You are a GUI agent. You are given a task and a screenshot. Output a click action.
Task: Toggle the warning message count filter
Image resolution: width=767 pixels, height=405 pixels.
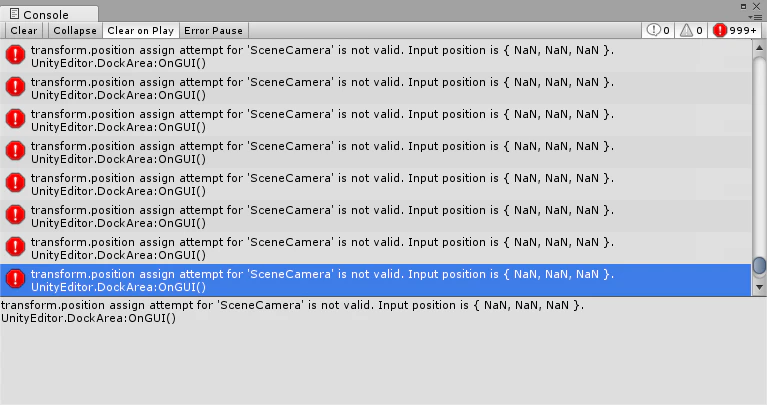click(691, 30)
